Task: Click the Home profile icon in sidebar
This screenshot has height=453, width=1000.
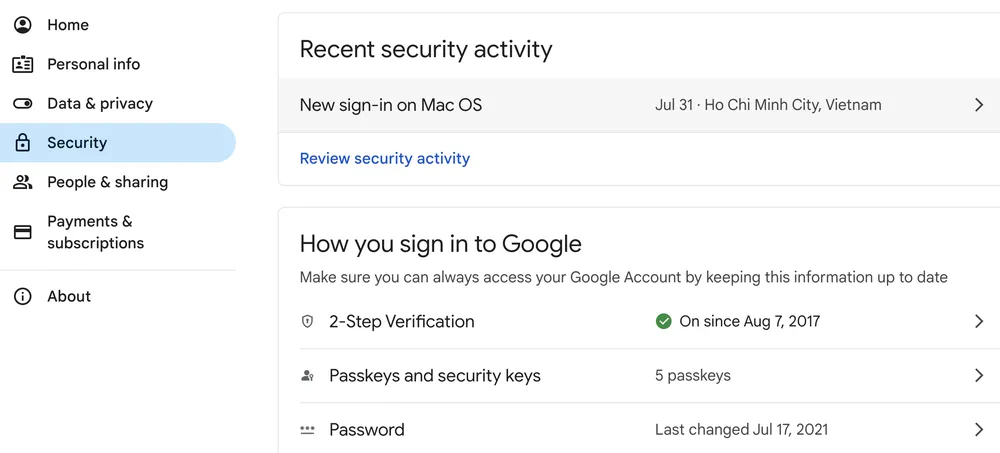Action: coord(23,25)
